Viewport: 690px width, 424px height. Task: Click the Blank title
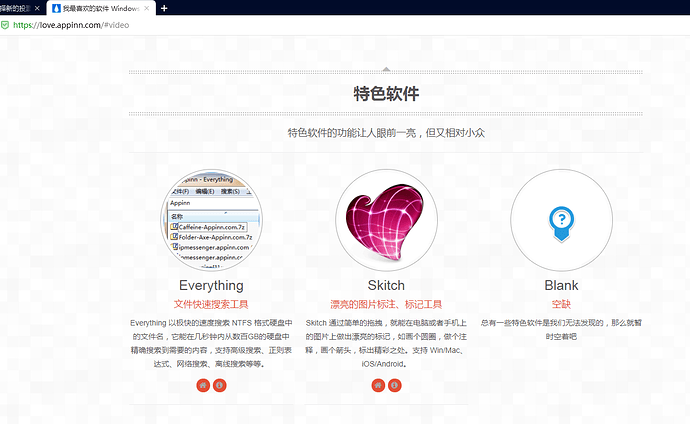click(x=562, y=285)
